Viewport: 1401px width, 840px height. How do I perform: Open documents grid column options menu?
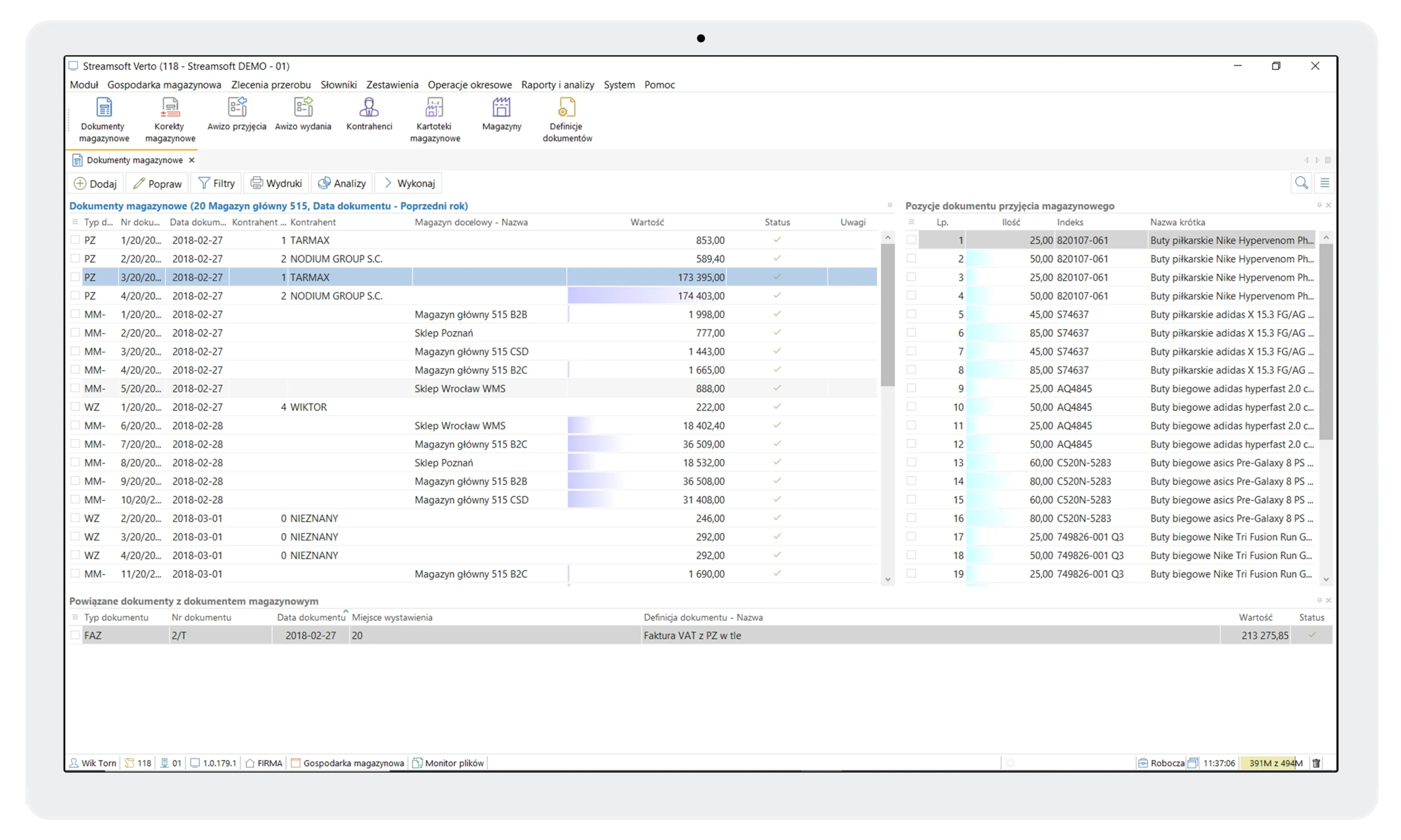tap(75, 223)
